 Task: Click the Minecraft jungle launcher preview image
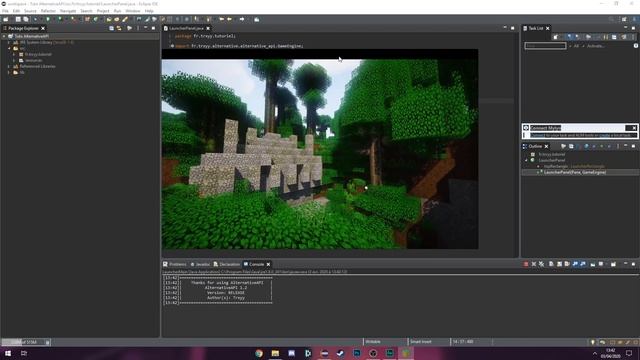click(x=320, y=154)
